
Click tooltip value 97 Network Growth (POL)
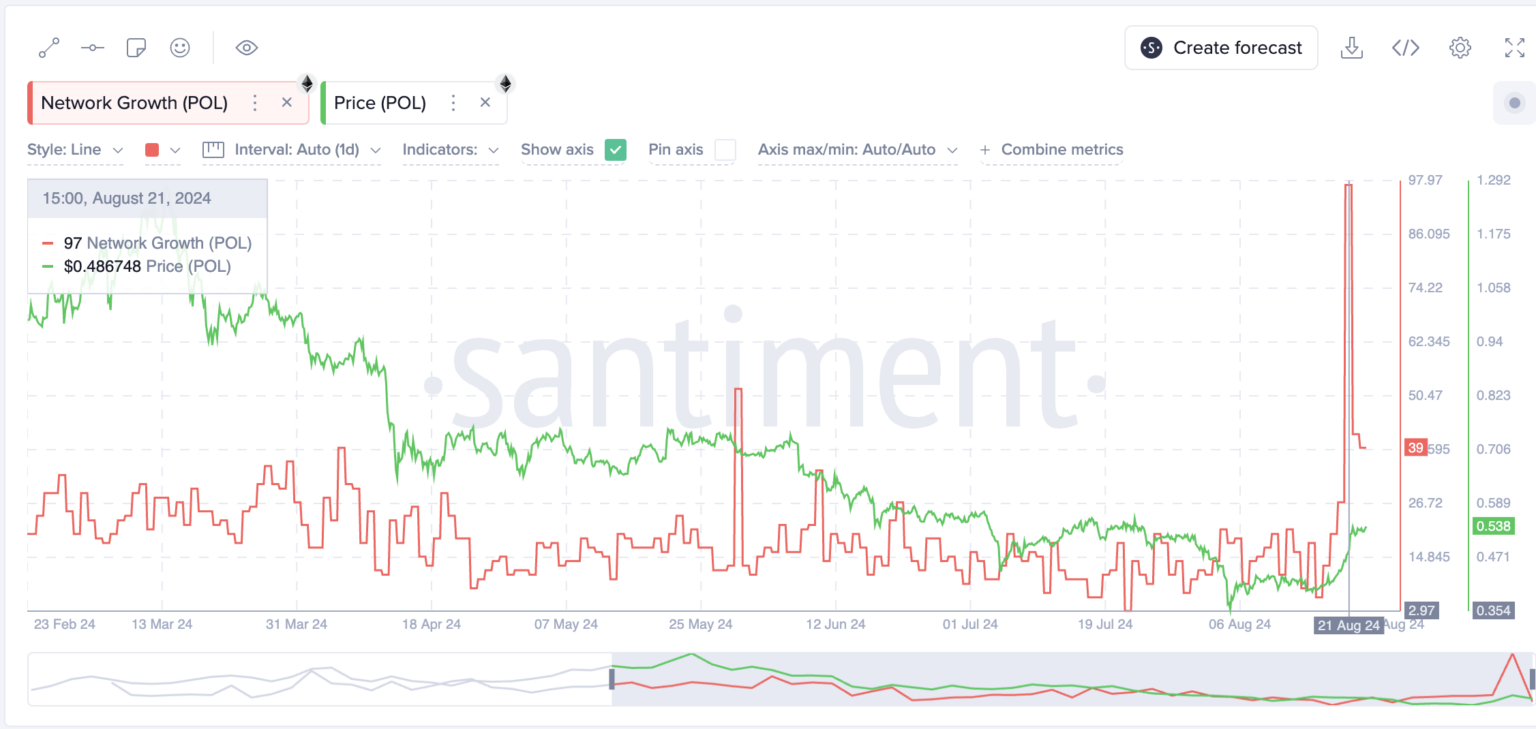(158, 243)
